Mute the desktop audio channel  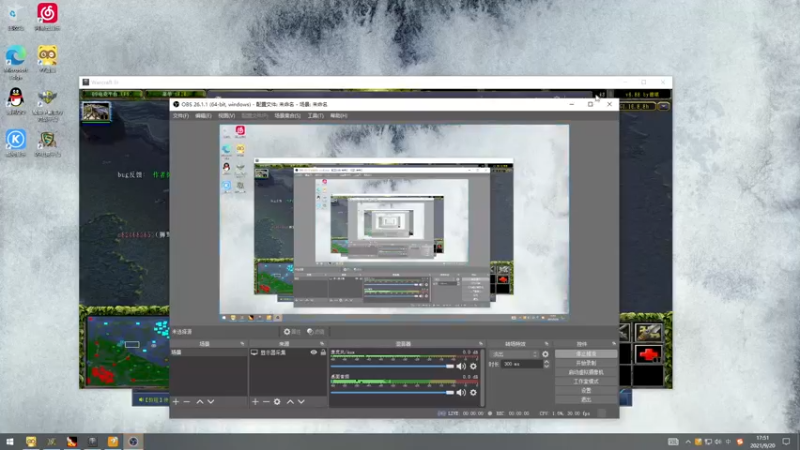point(461,392)
